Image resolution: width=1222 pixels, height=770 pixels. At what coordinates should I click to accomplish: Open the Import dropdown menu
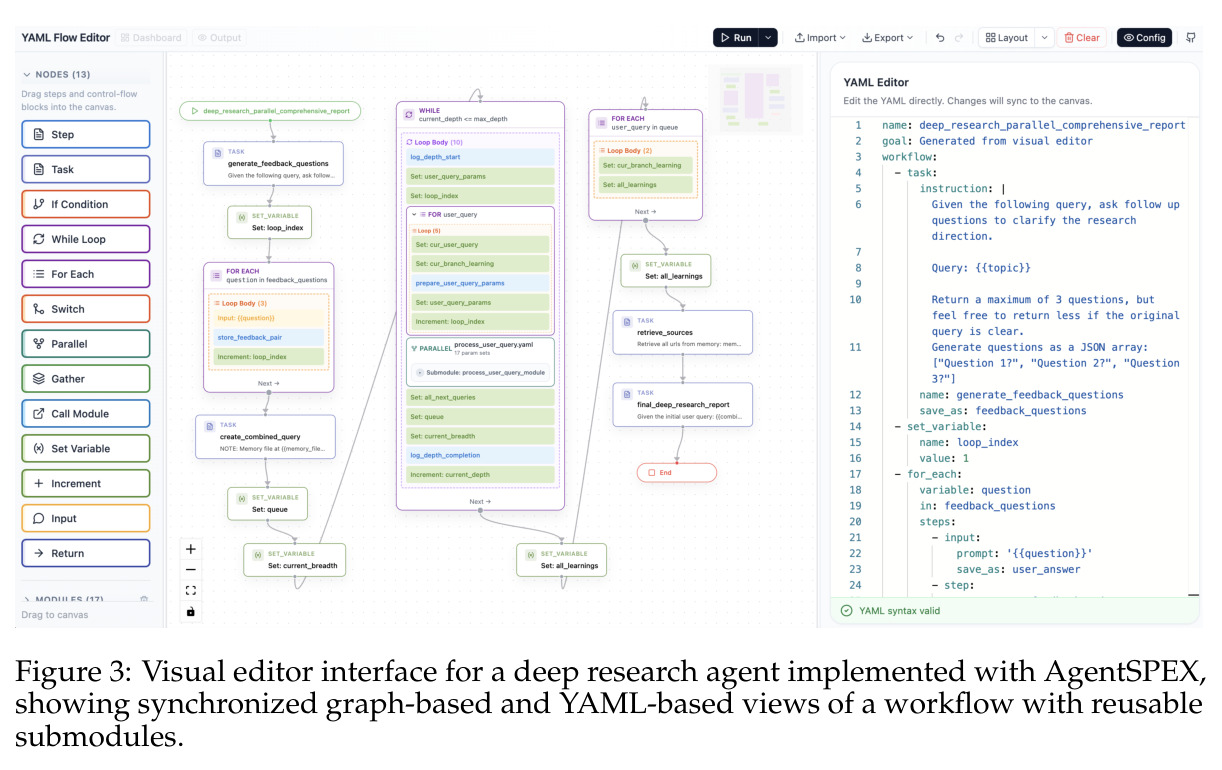pos(820,38)
